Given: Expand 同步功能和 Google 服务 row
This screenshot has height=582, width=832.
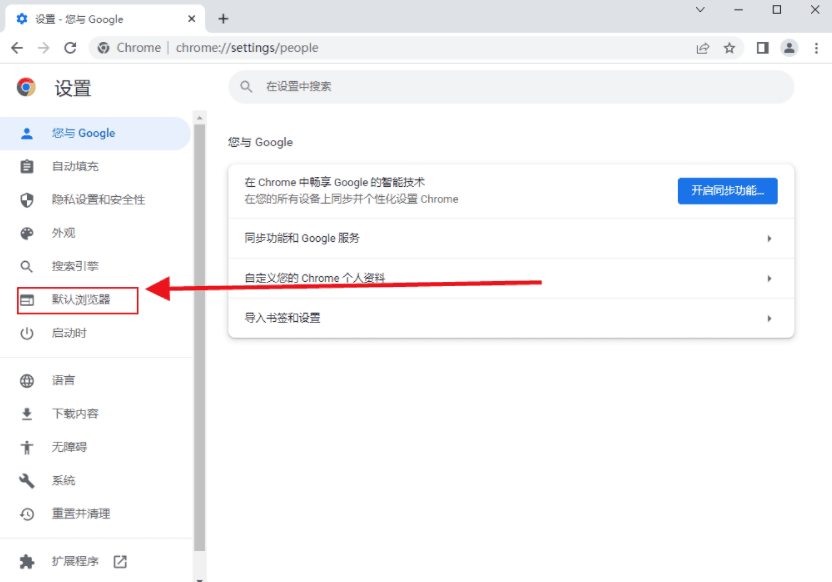Looking at the screenshot, I should pos(510,238).
